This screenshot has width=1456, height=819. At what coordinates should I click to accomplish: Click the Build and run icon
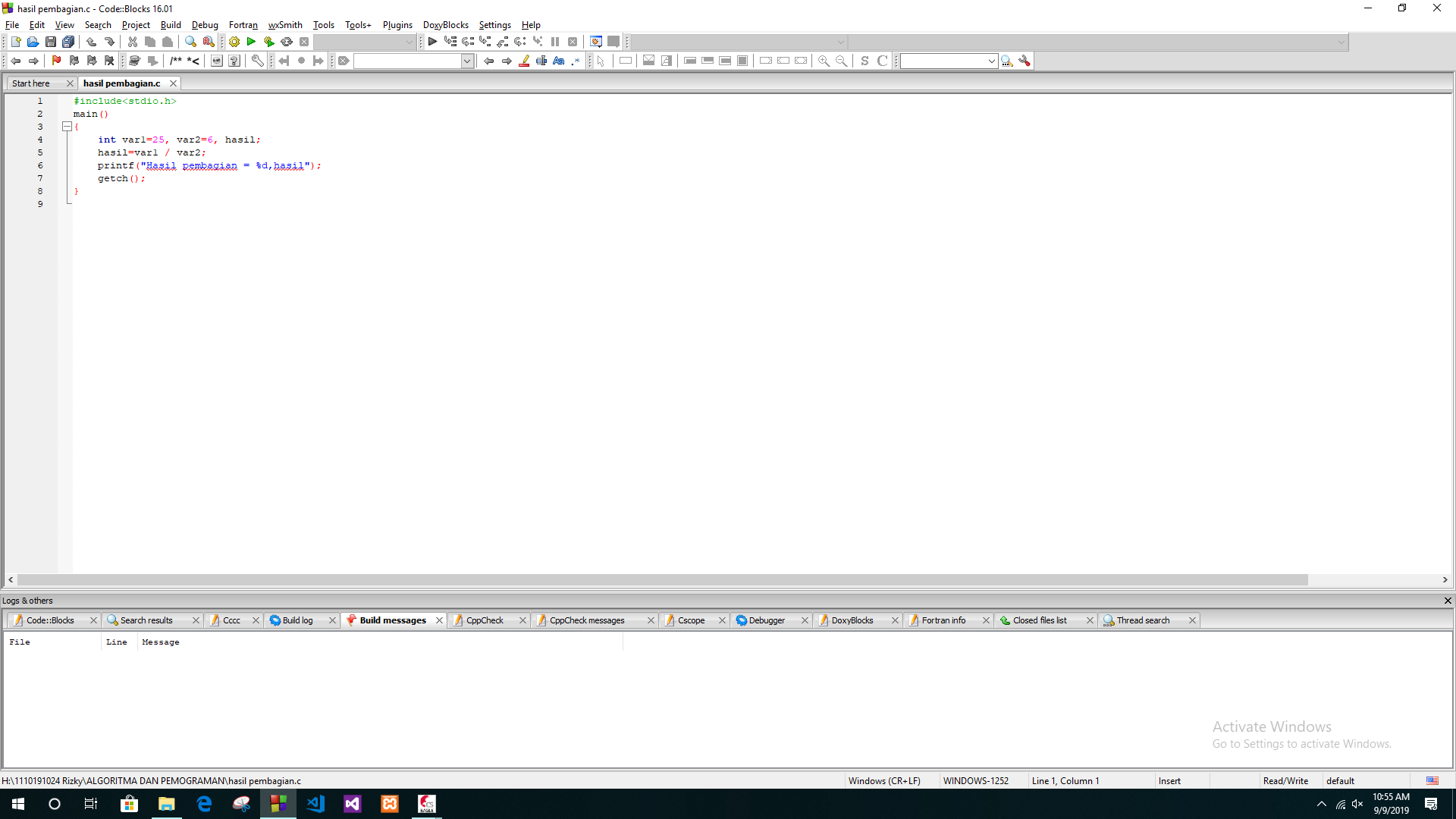pos(268,42)
